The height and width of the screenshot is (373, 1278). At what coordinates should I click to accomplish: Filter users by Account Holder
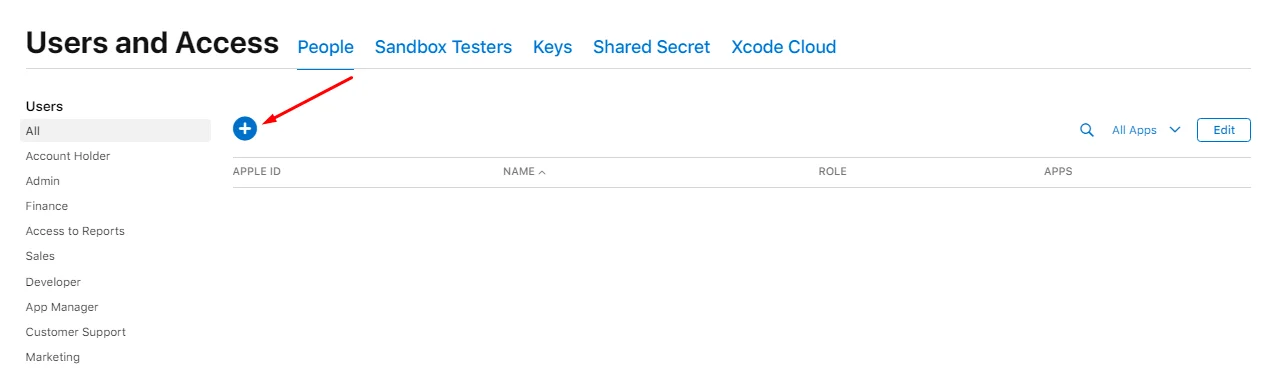(x=68, y=156)
